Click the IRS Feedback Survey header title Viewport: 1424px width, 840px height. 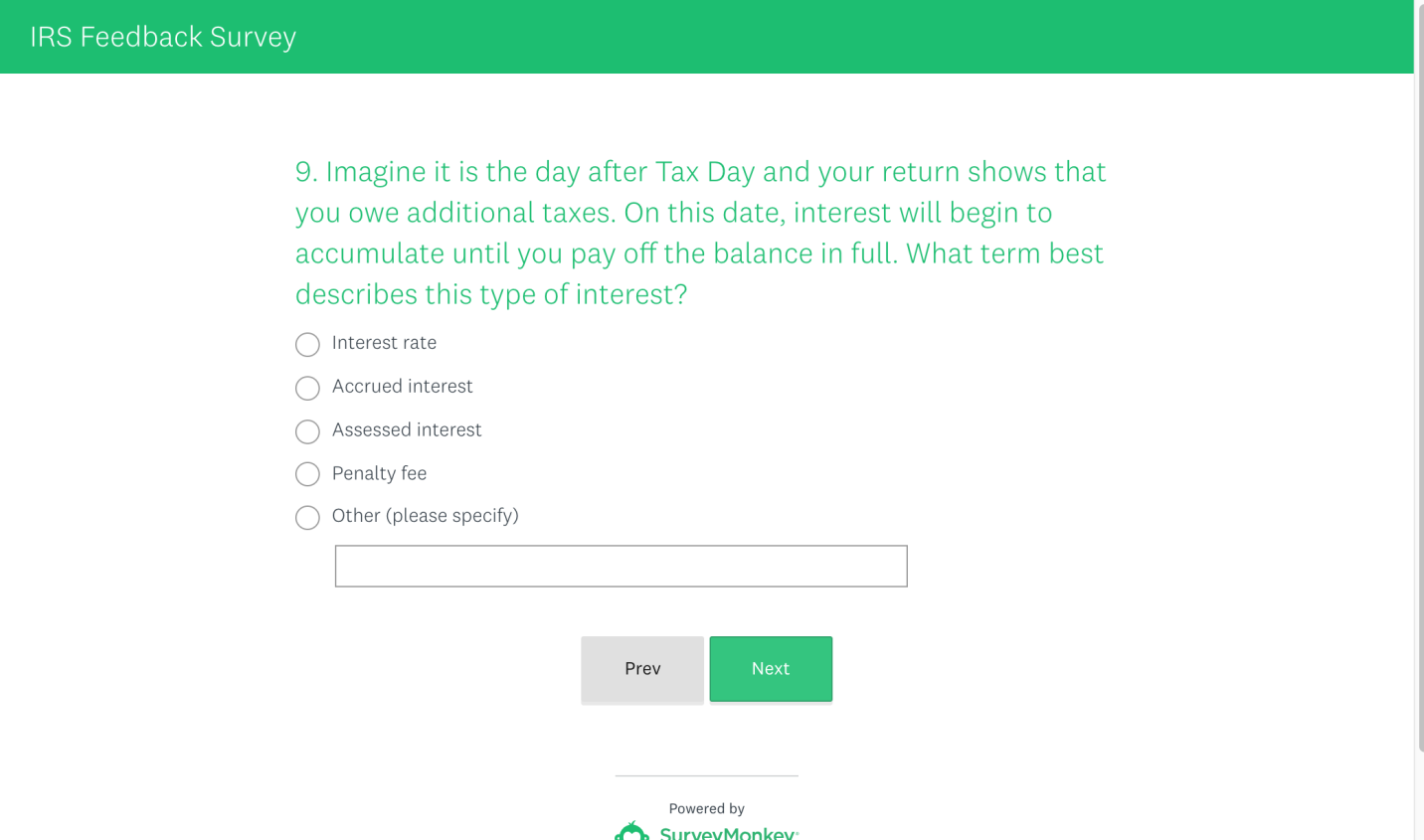163,37
